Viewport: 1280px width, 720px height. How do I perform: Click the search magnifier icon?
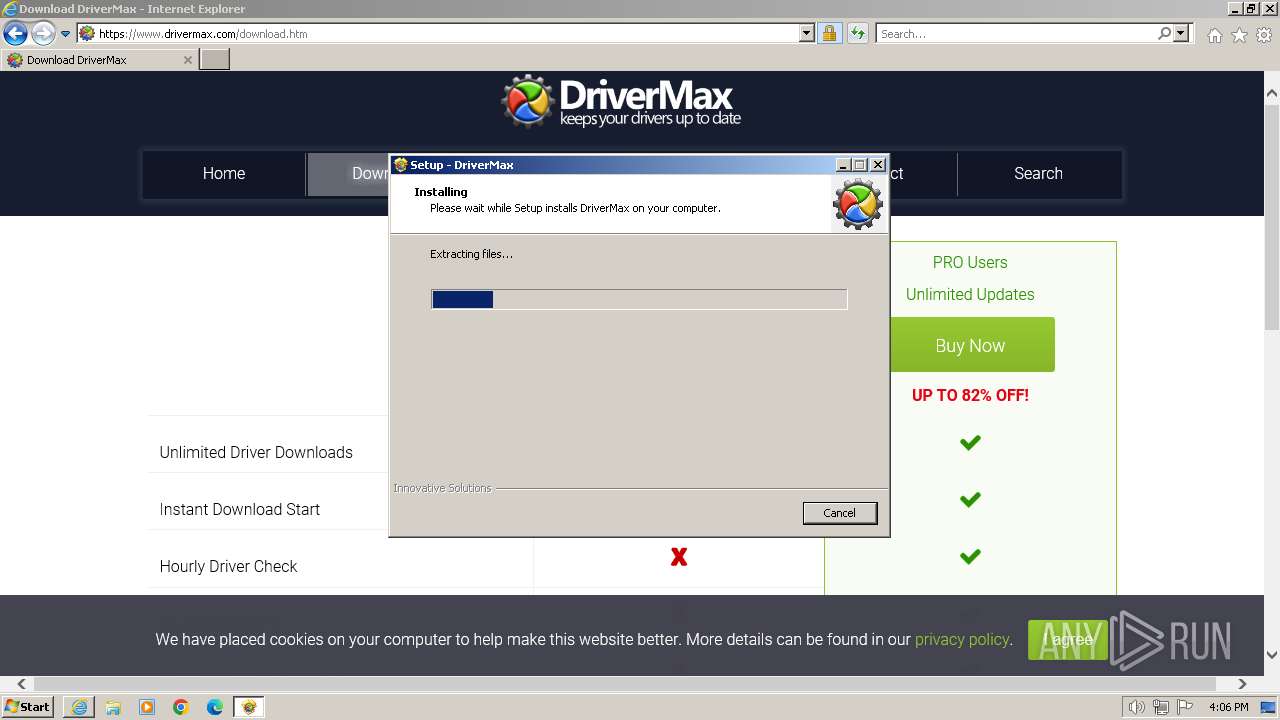click(x=1164, y=34)
